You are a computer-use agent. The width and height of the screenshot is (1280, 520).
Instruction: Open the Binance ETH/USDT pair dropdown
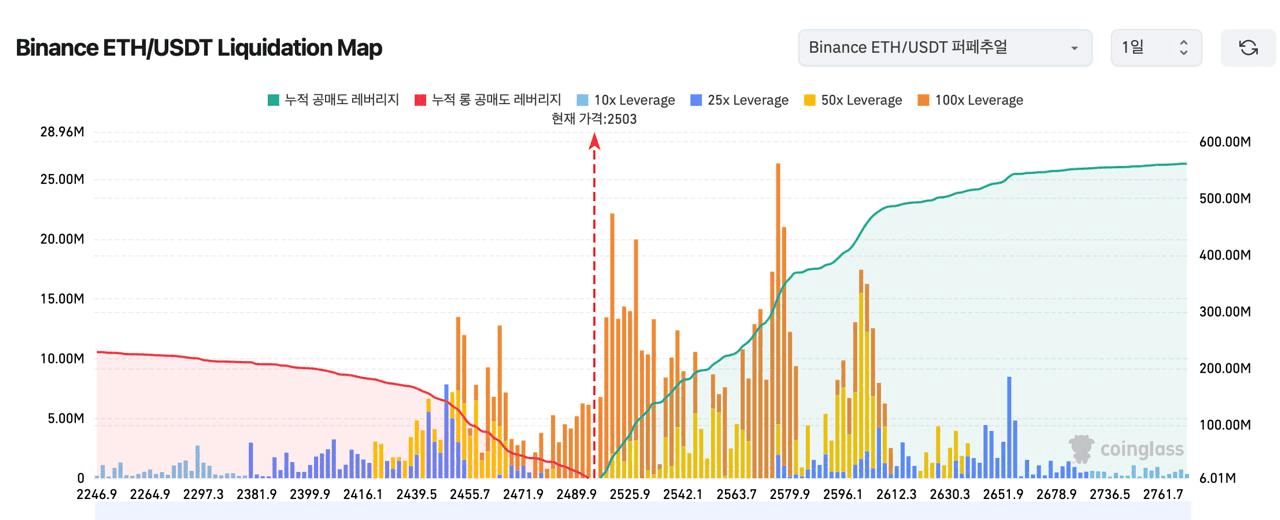click(944, 48)
